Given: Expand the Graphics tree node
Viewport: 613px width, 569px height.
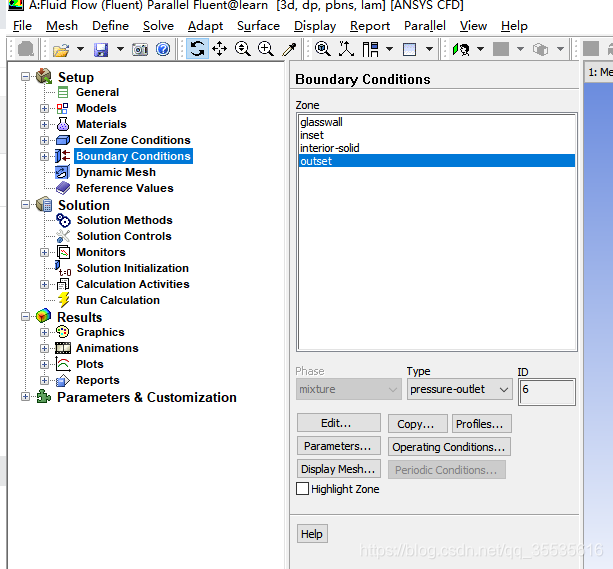Looking at the screenshot, I should [44, 332].
